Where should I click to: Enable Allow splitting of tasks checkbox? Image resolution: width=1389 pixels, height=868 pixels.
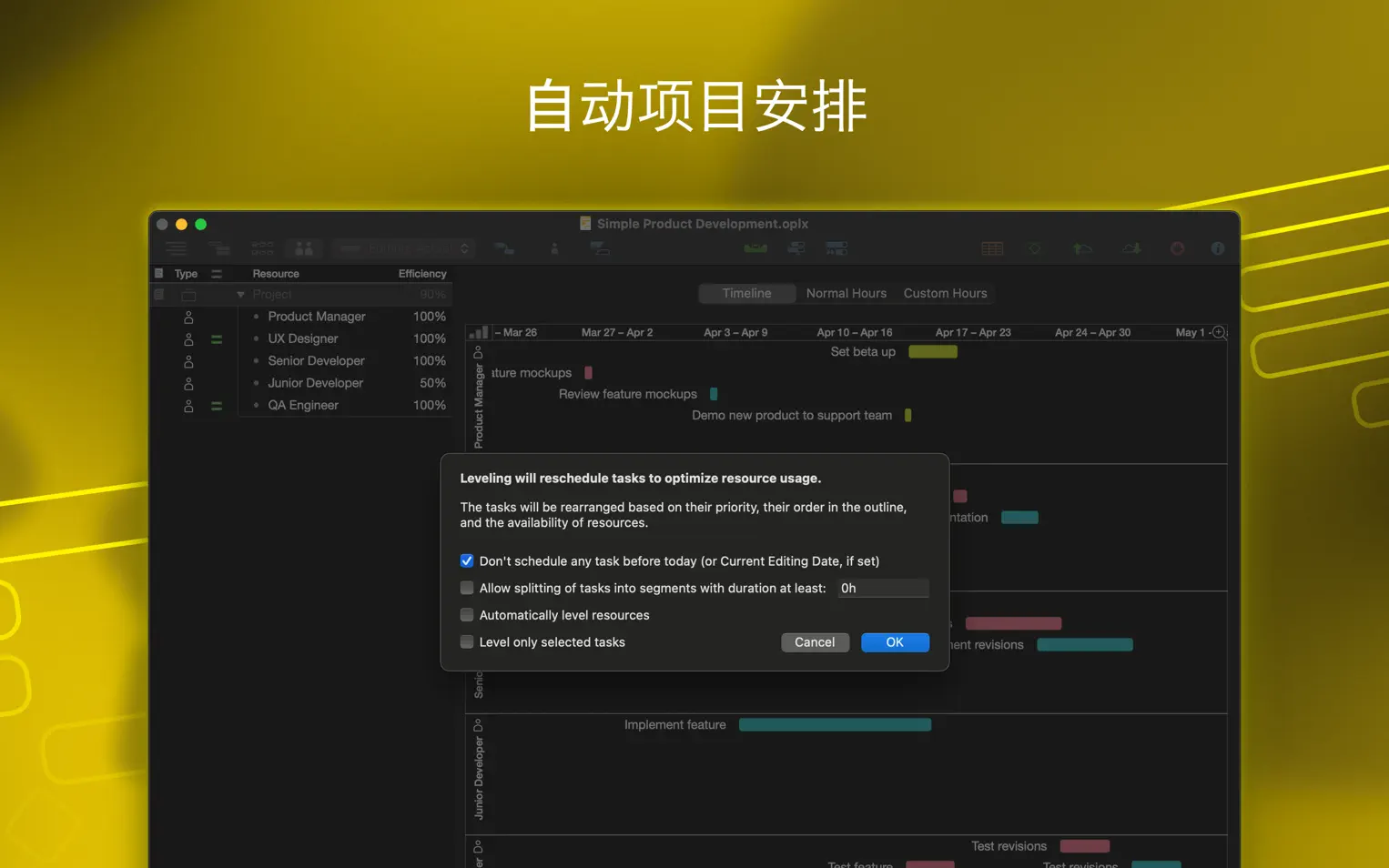tap(467, 588)
